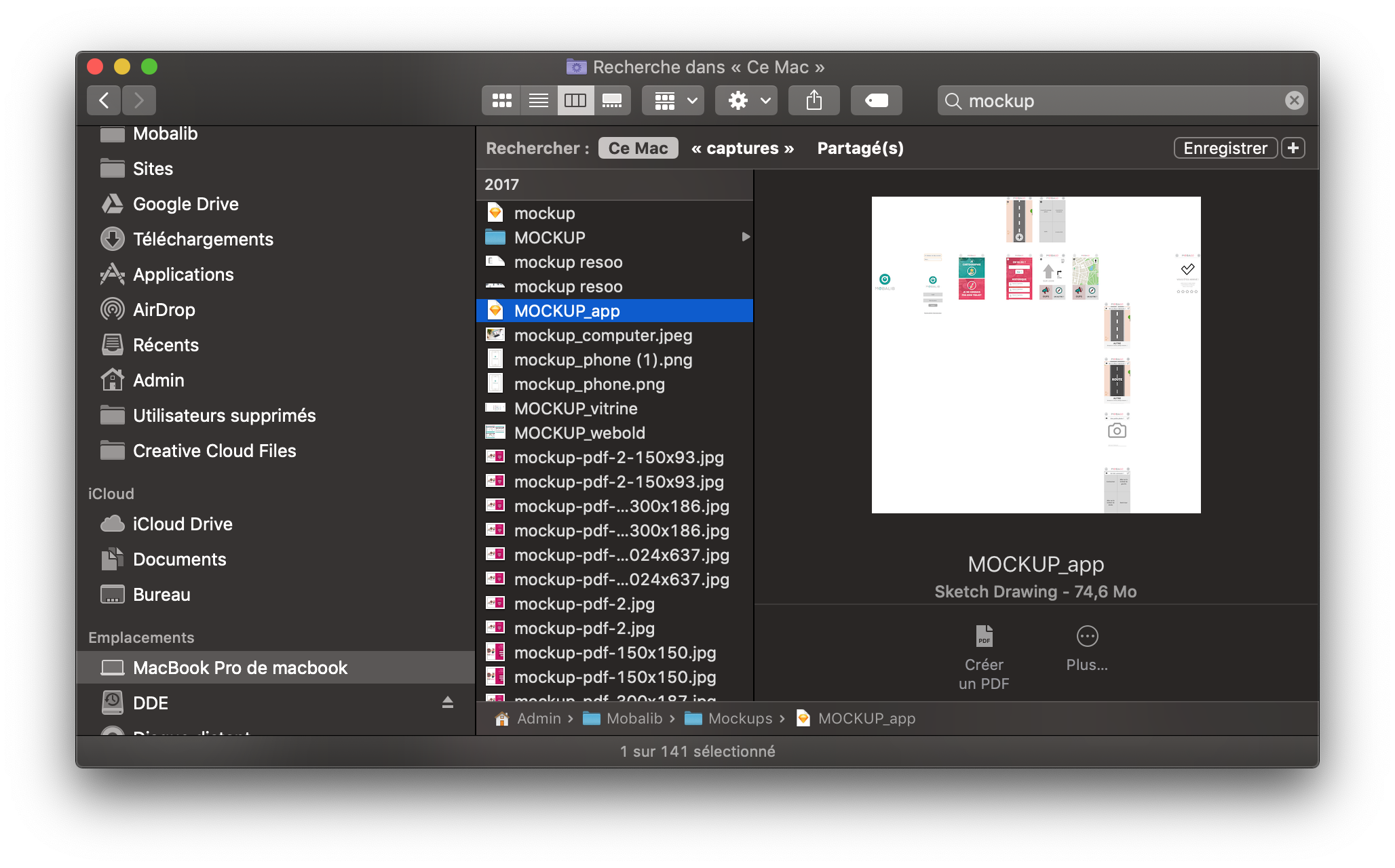Select AirDrop in the sidebar

(x=166, y=309)
